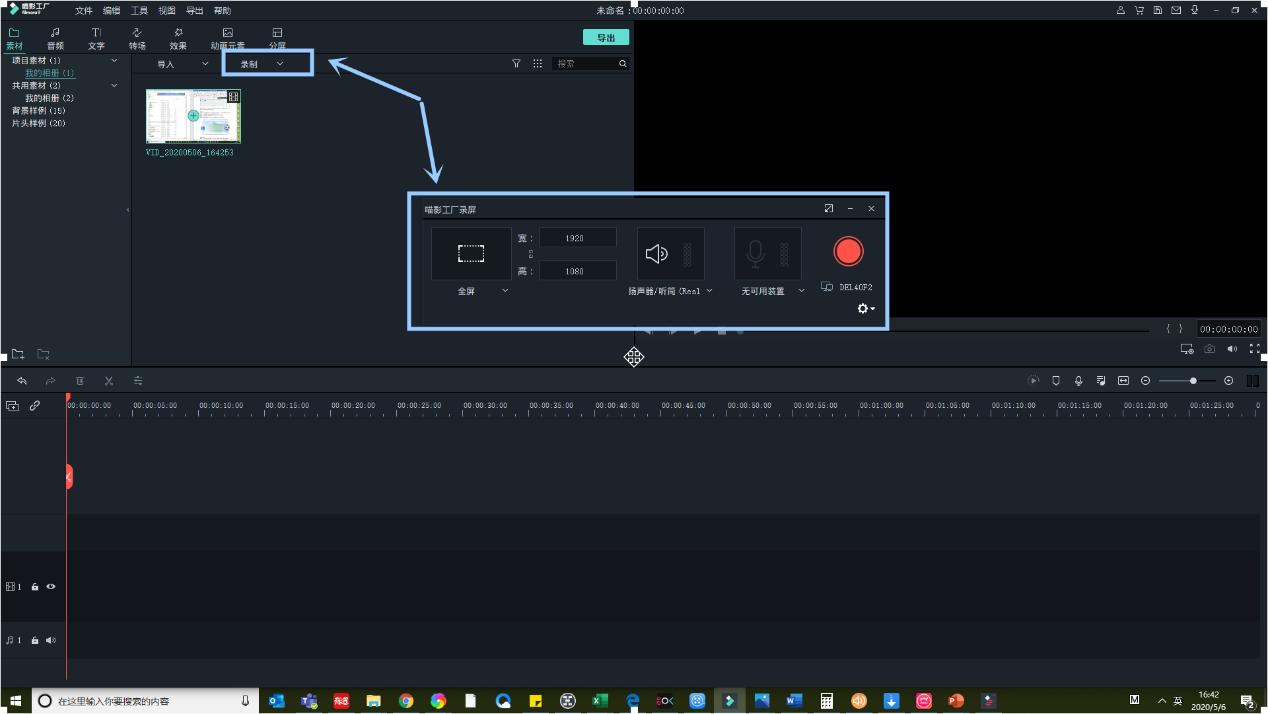
Task: Open the 文件 menu
Action: pos(84,11)
